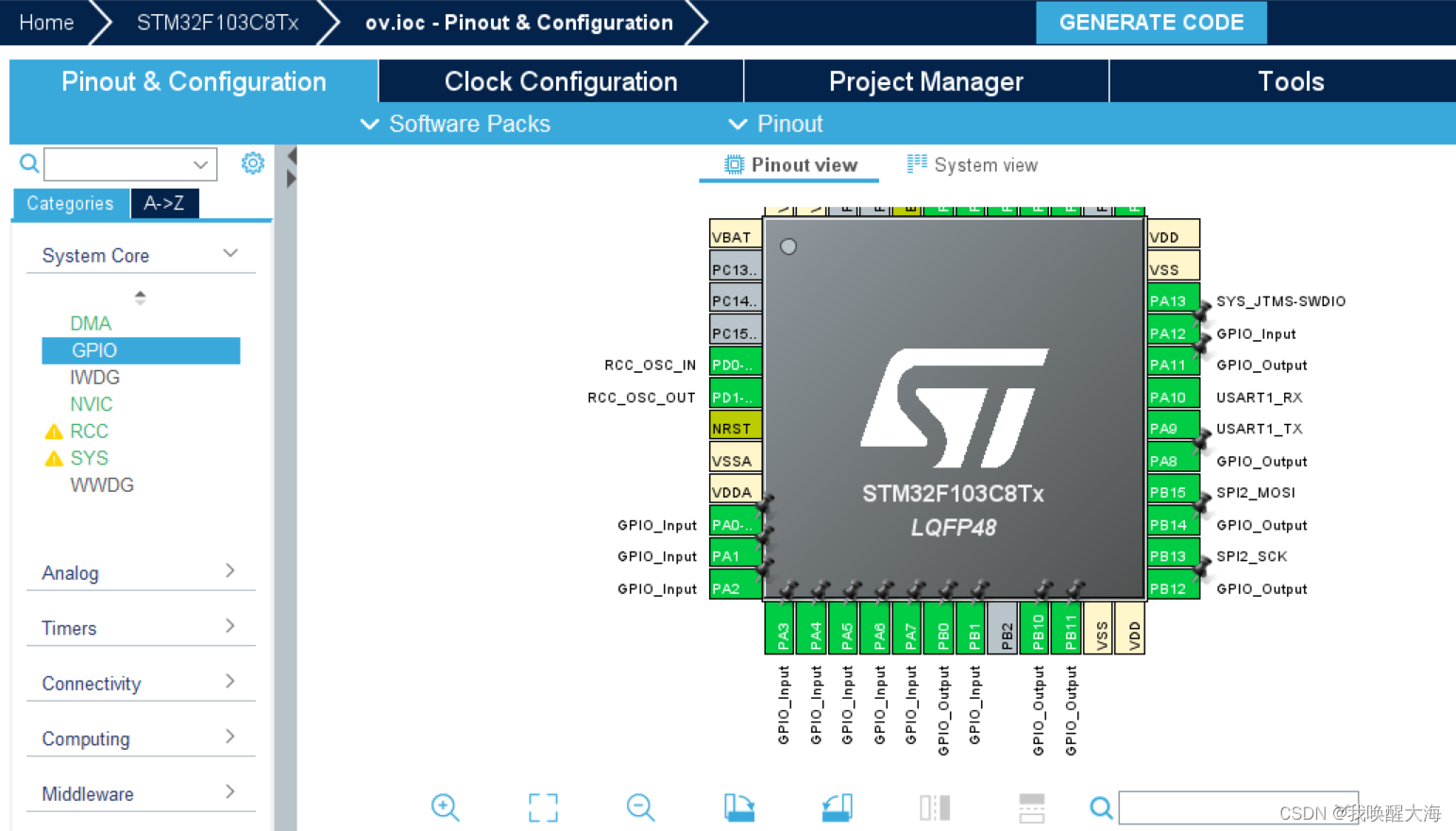Flip the pinout vertically
The width and height of the screenshot is (1456, 831).
pyautogui.click(x=1031, y=807)
